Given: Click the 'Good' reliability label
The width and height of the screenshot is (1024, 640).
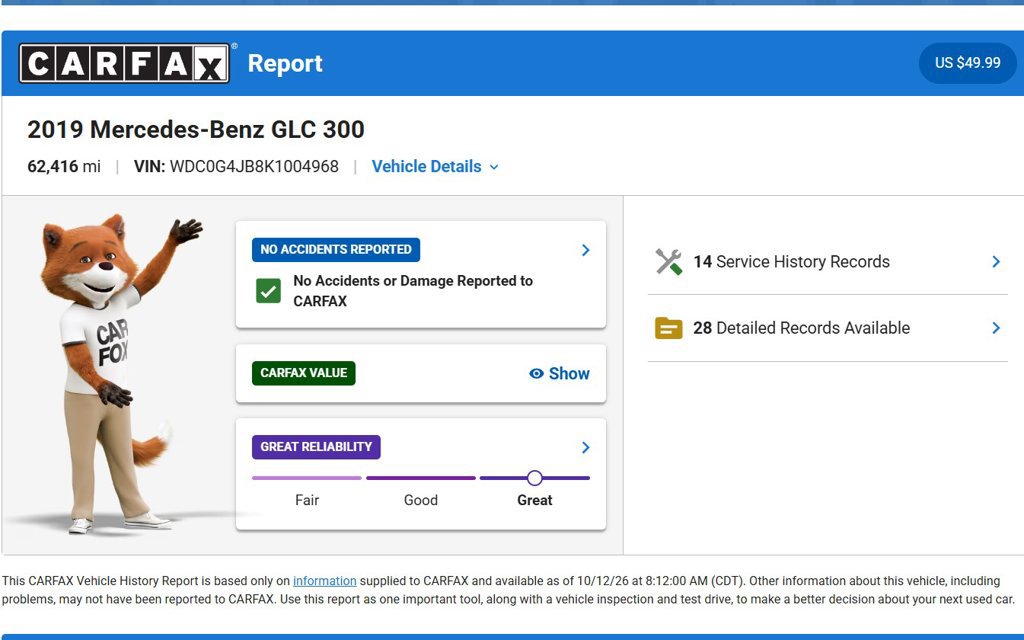Looking at the screenshot, I should pos(421,500).
